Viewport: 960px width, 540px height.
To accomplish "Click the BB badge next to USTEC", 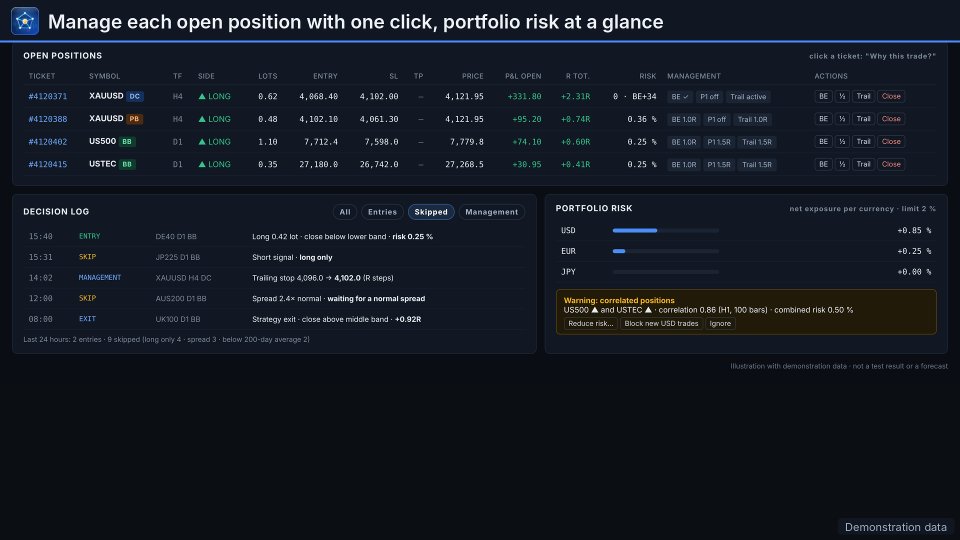I will [x=127, y=164].
